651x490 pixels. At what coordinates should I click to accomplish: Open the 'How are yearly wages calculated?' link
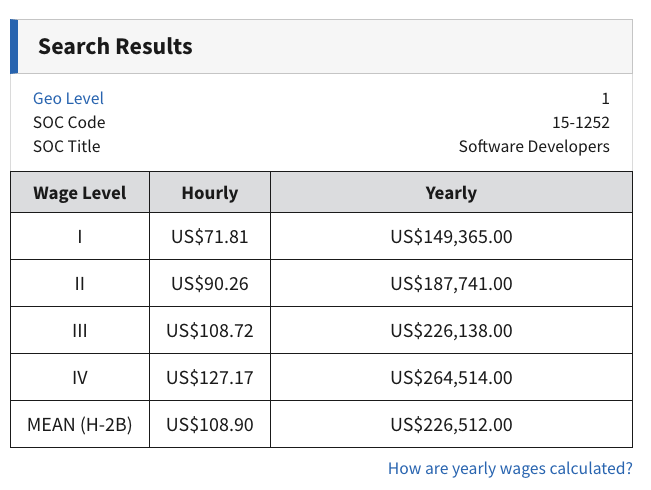pyautogui.click(x=510, y=468)
